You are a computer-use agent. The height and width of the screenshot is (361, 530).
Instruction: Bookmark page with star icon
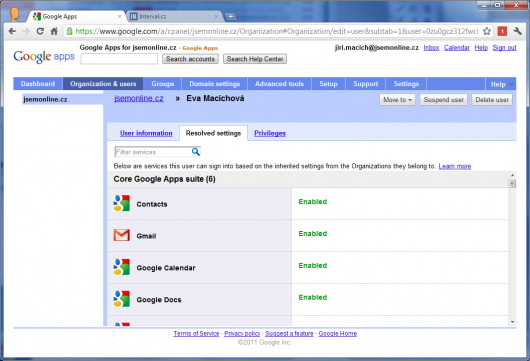tap(487, 31)
